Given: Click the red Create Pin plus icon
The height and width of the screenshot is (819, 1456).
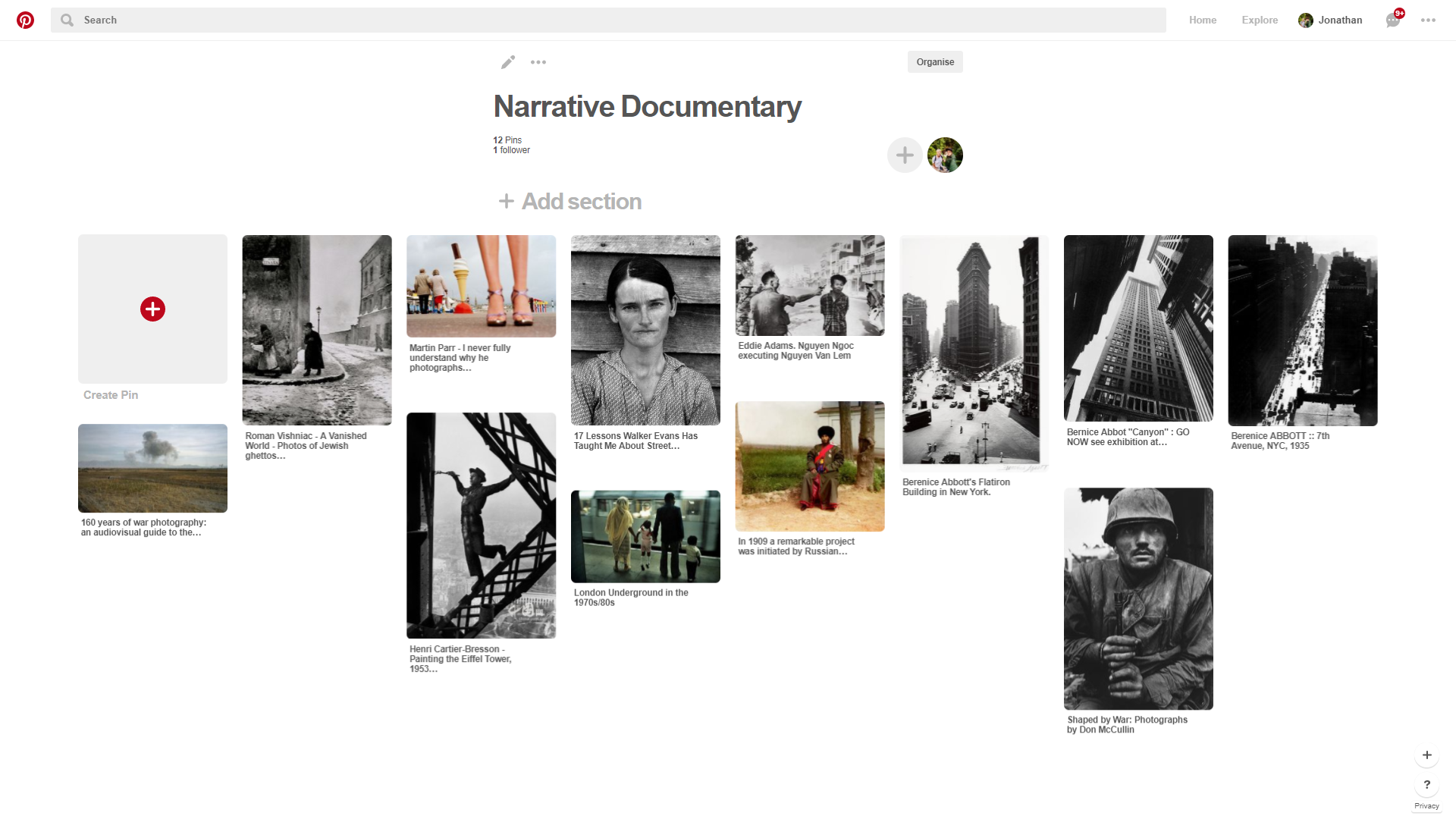Looking at the screenshot, I should pyautogui.click(x=152, y=309).
